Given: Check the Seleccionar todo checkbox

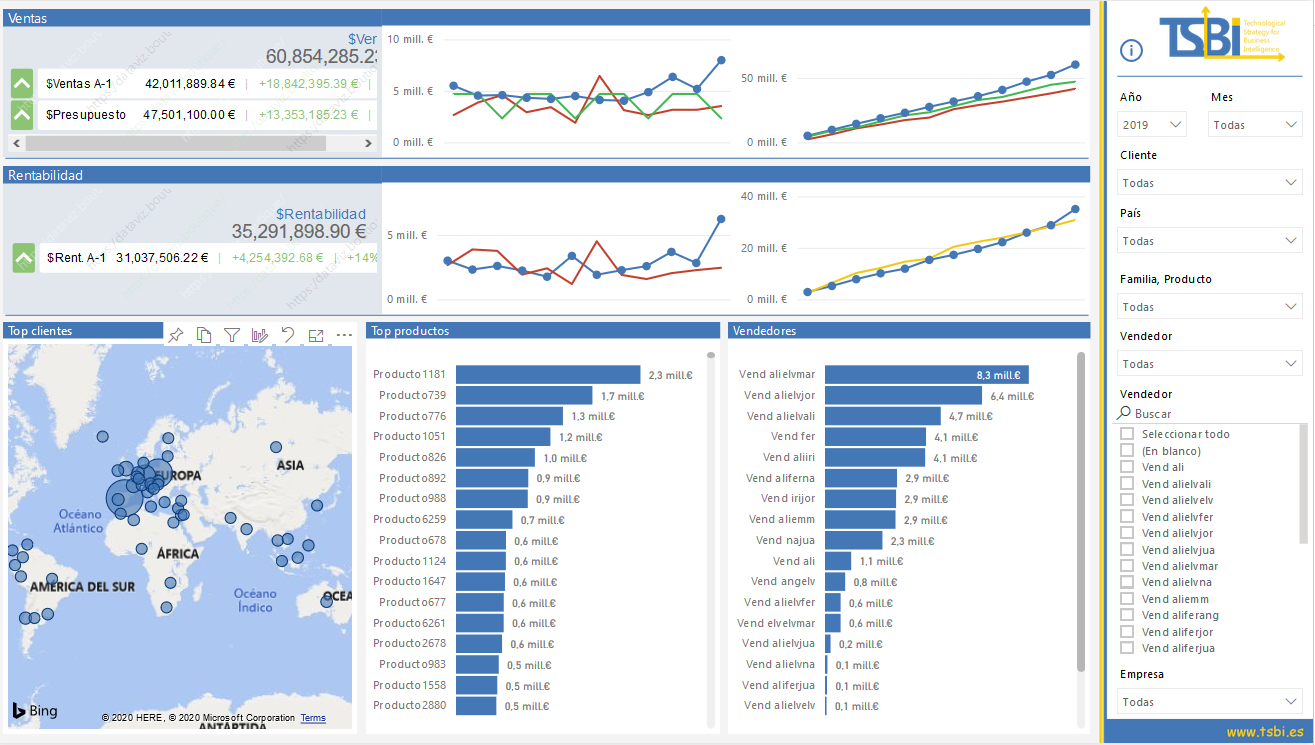Looking at the screenshot, I should click(1127, 434).
